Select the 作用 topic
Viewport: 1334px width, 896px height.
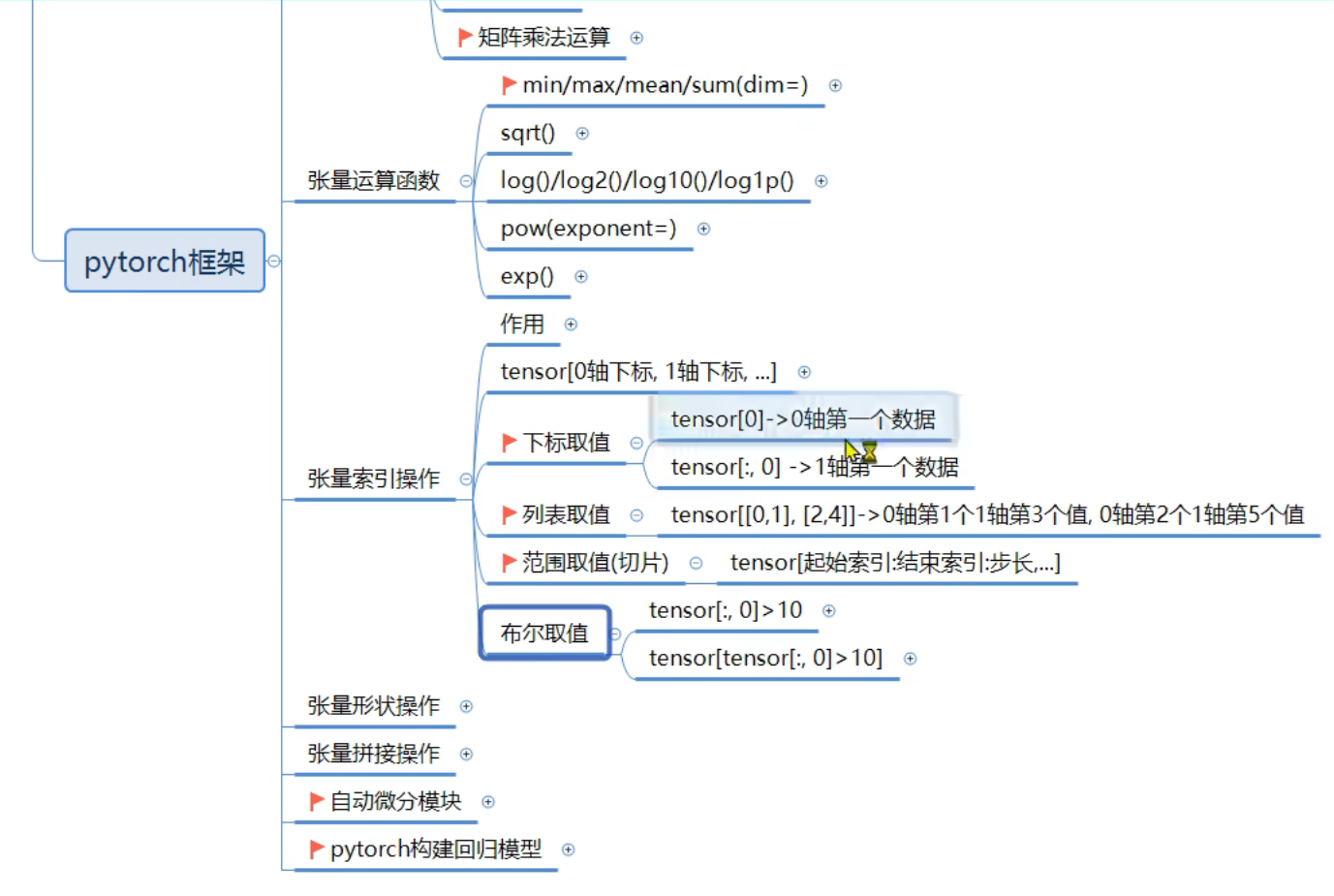coord(522,324)
